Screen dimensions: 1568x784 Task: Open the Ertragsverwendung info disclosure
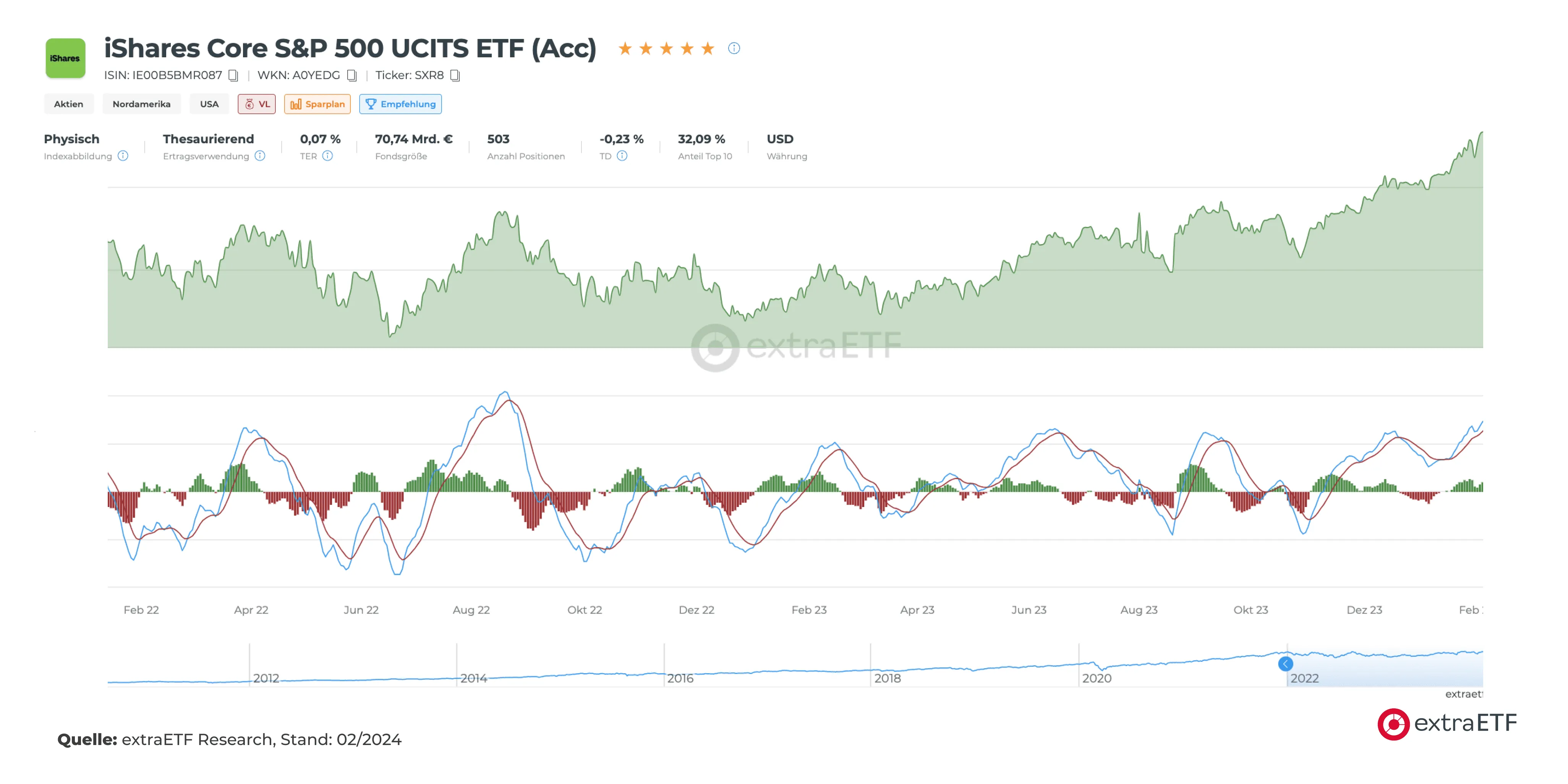click(261, 156)
